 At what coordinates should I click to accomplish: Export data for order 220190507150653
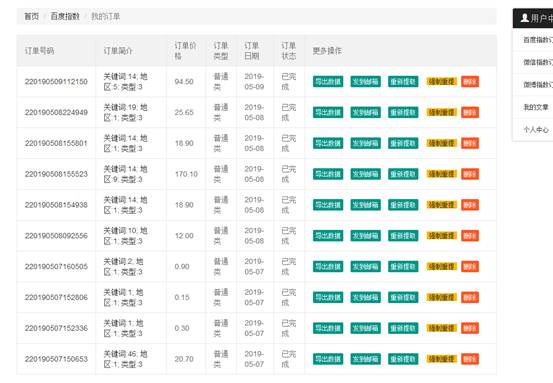pyautogui.click(x=328, y=359)
